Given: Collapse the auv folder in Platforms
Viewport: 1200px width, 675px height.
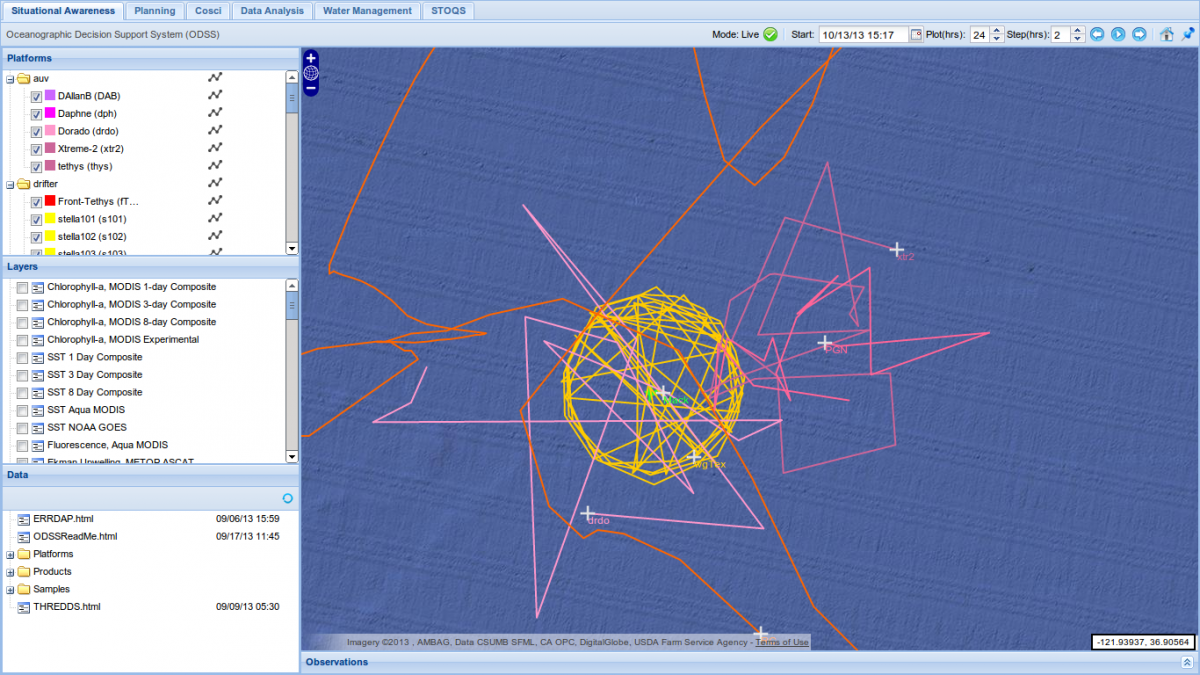Looking at the screenshot, I should 11,79.
